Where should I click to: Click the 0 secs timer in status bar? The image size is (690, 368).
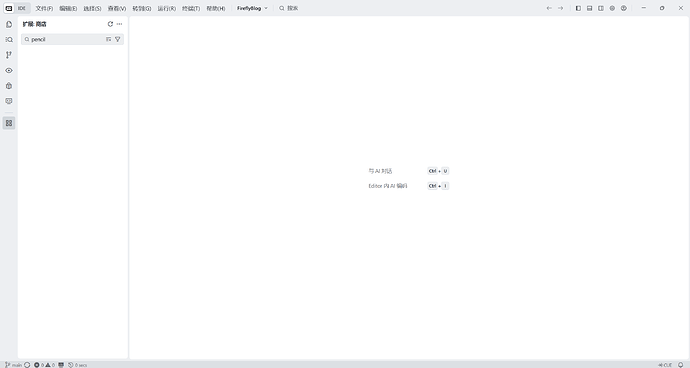(x=77, y=365)
